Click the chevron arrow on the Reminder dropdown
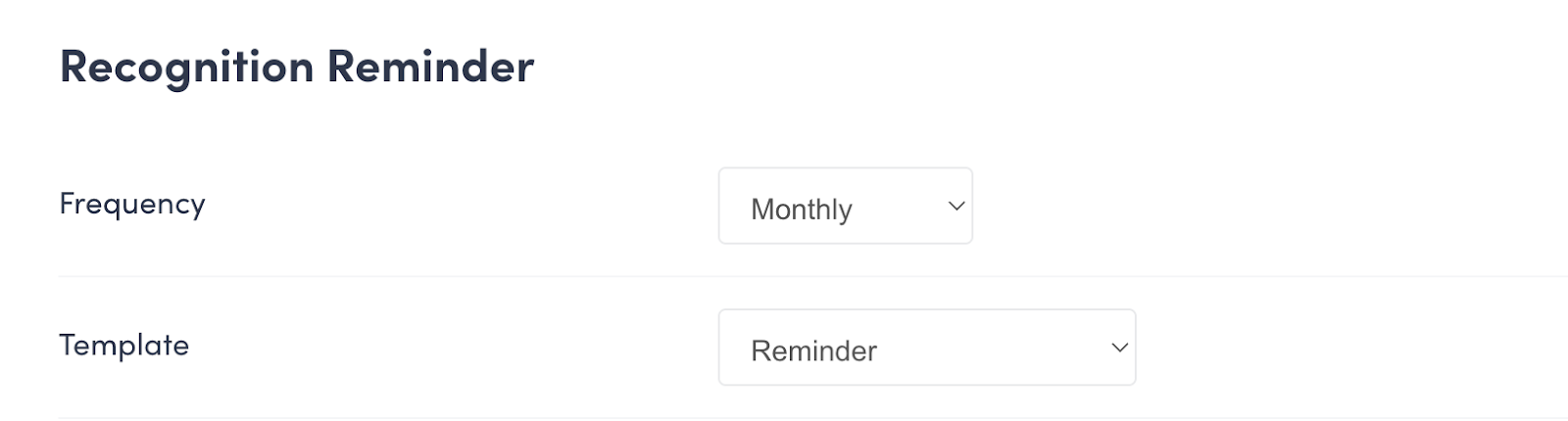 tap(1119, 348)
